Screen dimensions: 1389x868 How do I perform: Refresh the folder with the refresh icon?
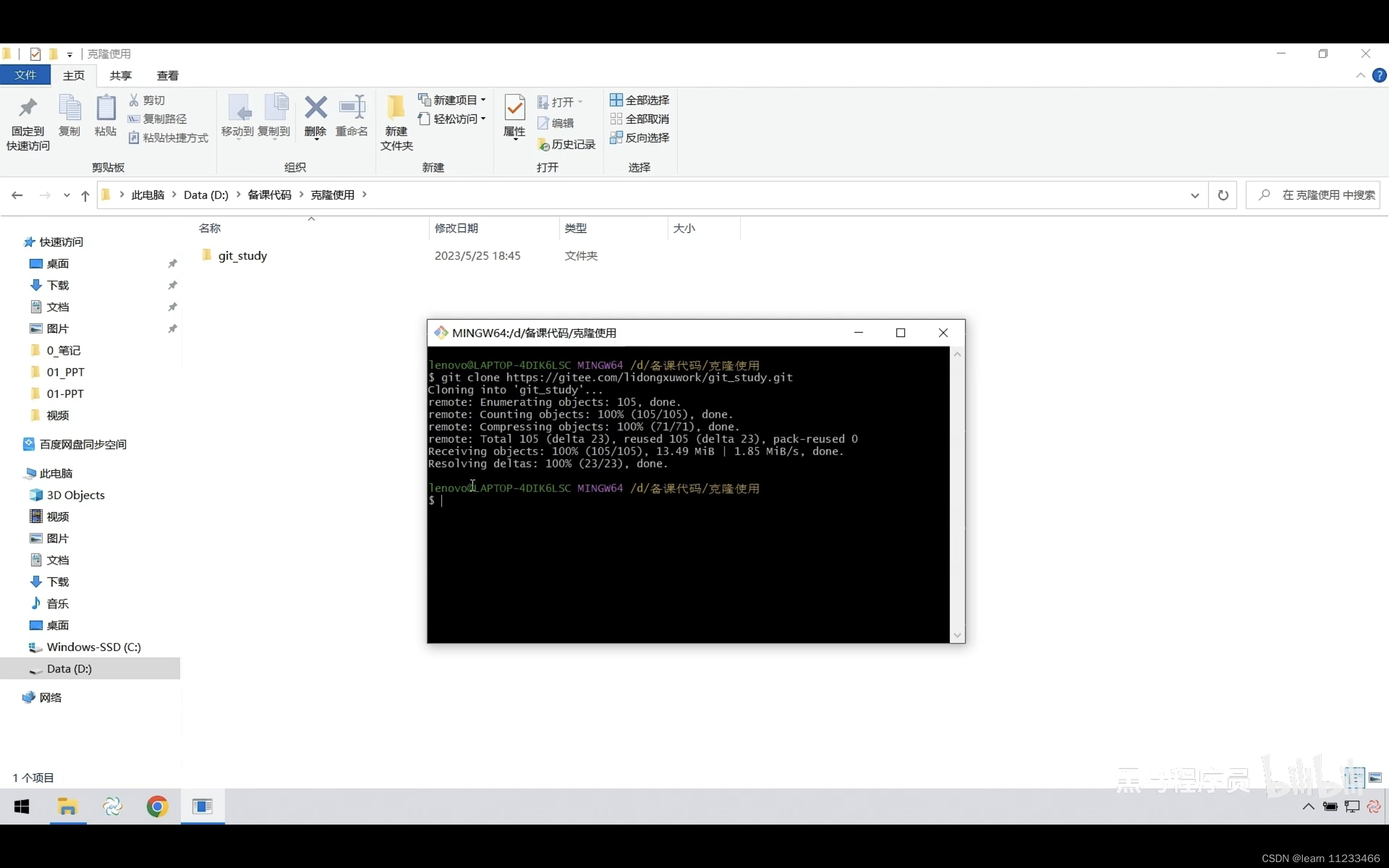(x=1223, y=195)
